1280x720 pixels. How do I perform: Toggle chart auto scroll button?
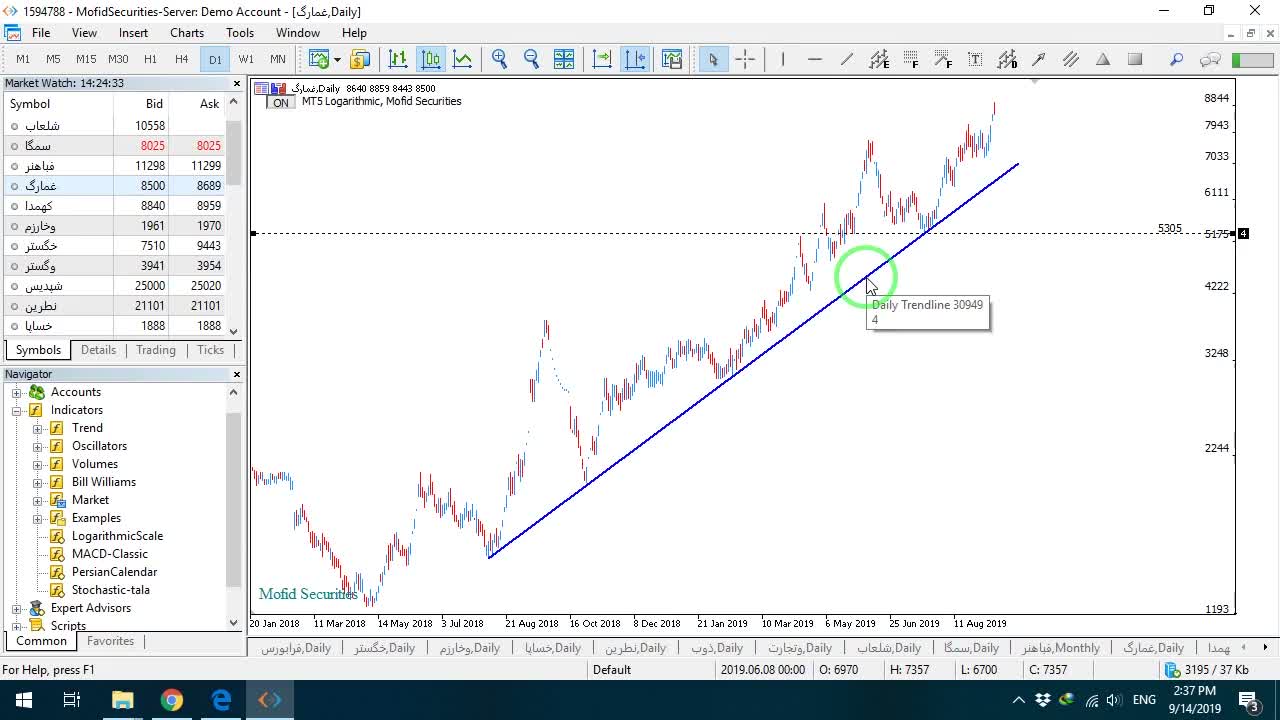click(x=603, y=59)
